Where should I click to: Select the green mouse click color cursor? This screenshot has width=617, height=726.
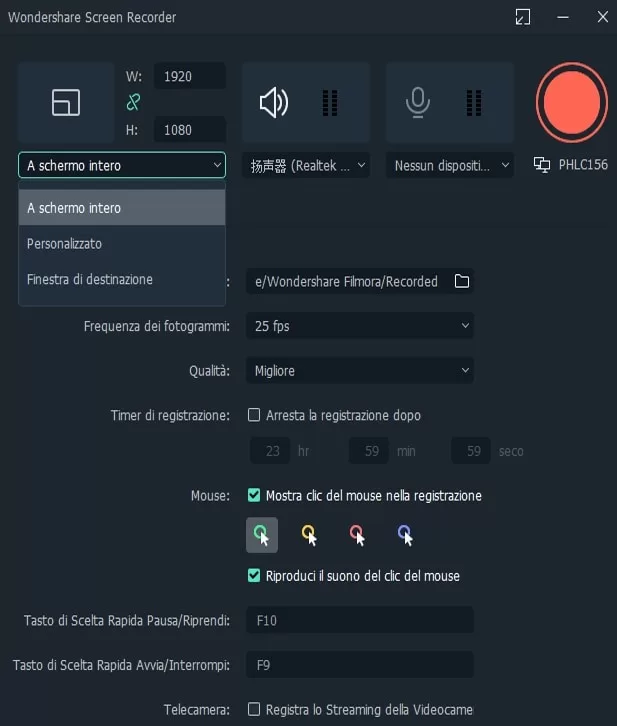click(261, 535)
